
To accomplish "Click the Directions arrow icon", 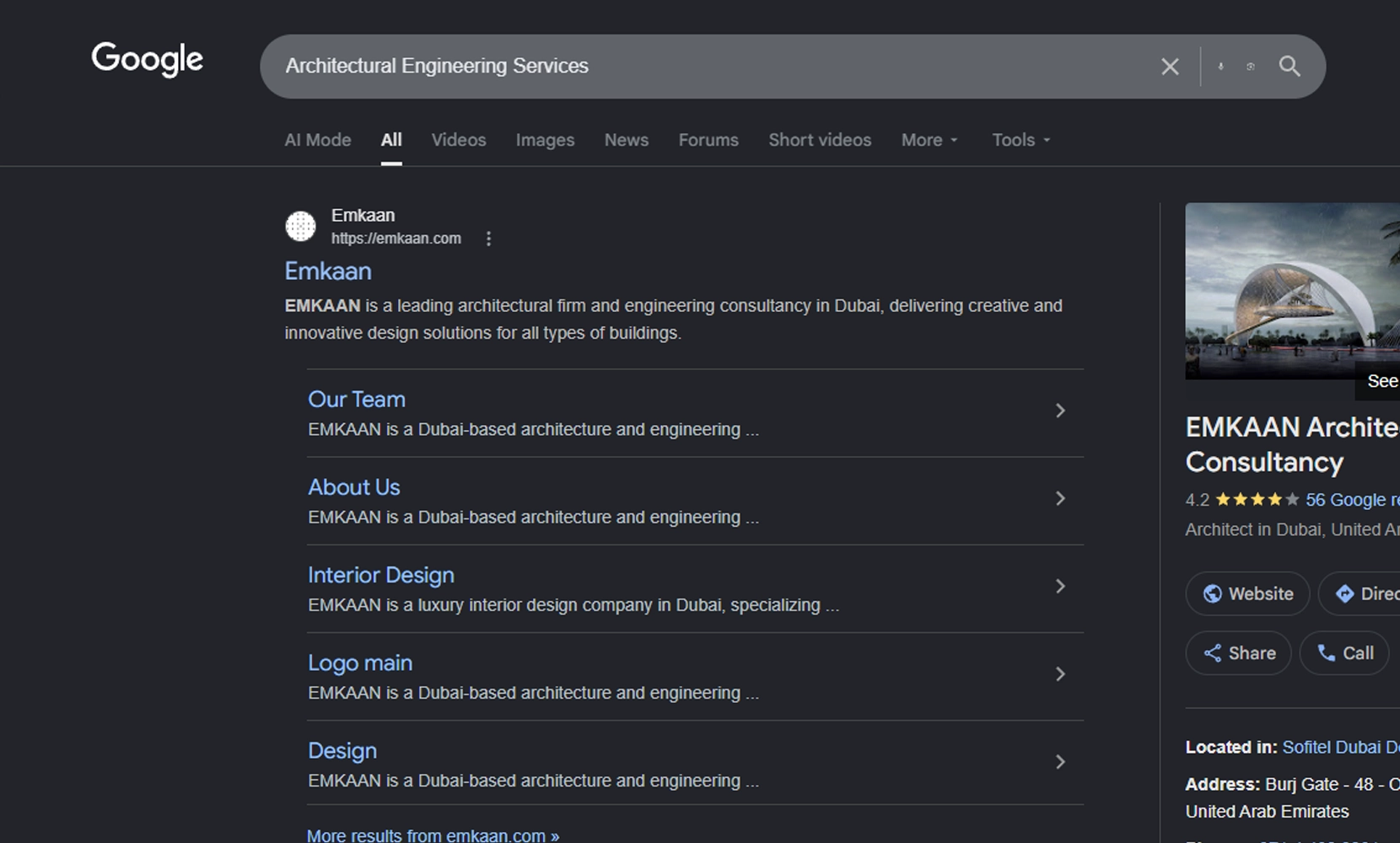I will (1345, 593).
